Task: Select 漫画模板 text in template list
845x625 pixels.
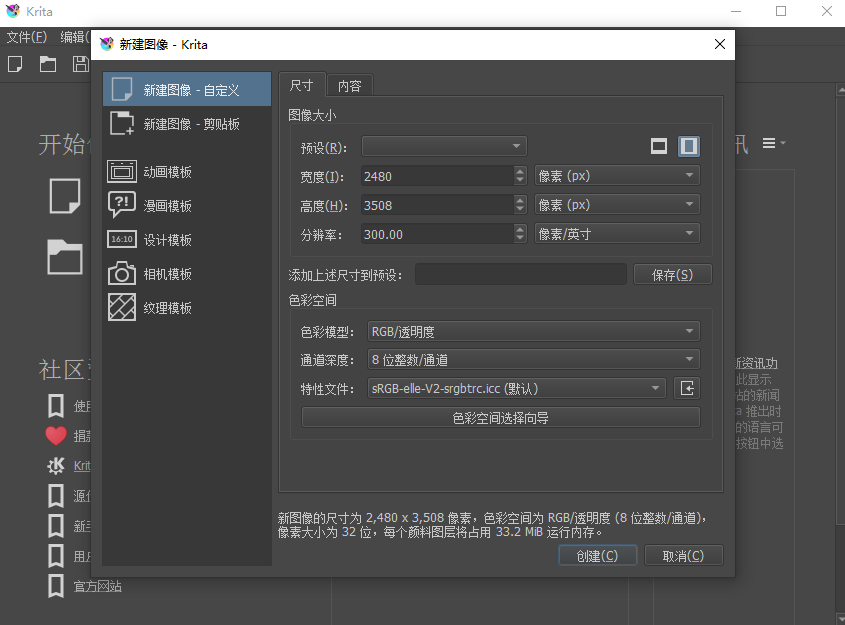Action: click(x=168, y=206)
